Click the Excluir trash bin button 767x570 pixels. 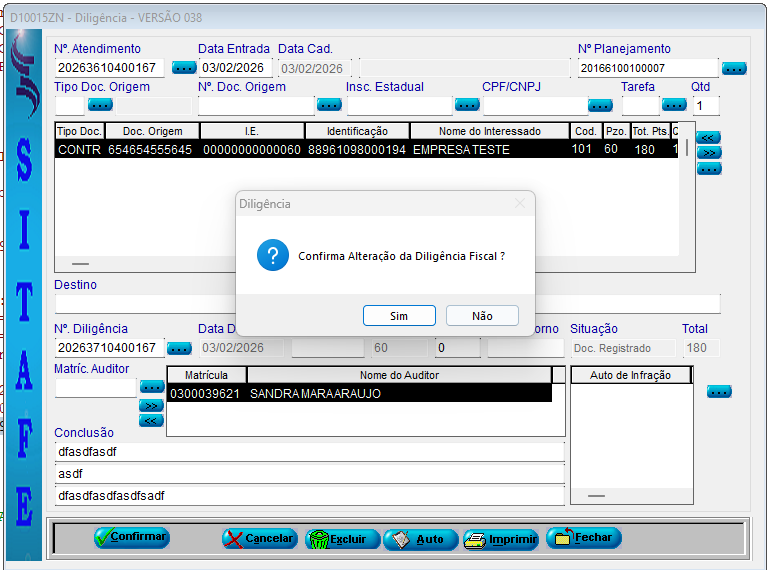(x=342, y=539)
